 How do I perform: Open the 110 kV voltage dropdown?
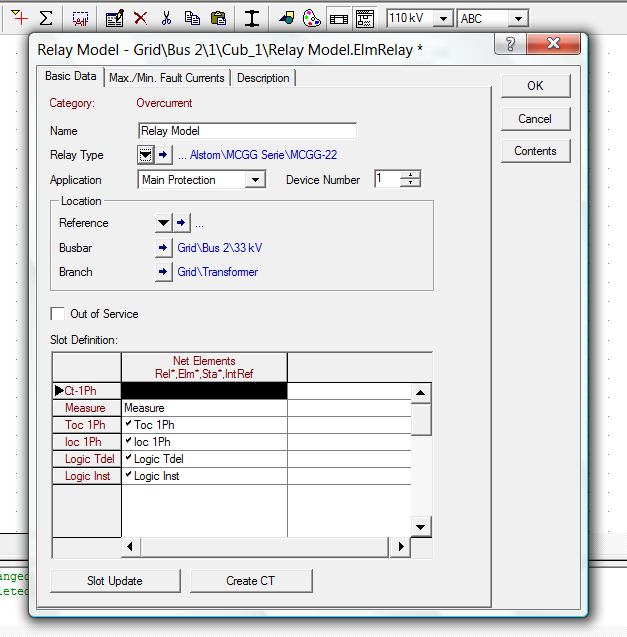point(443,18)
